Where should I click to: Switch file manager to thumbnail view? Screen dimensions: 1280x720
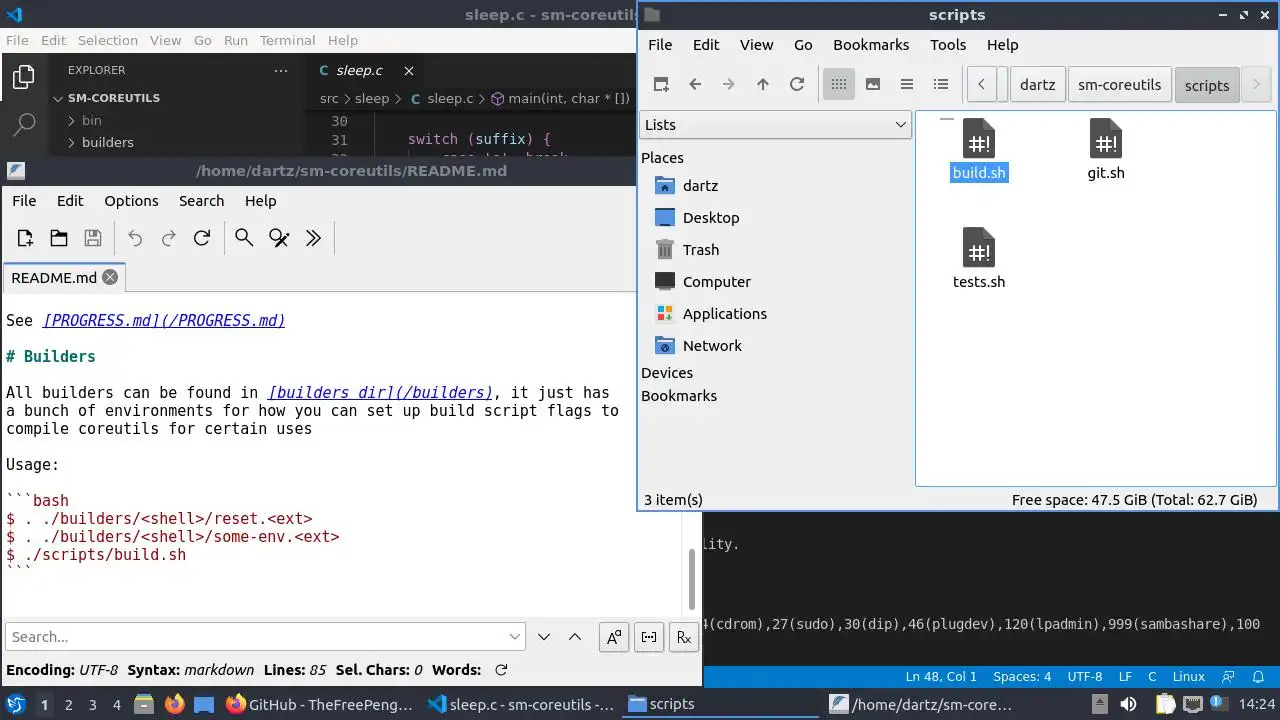(873, 84)
